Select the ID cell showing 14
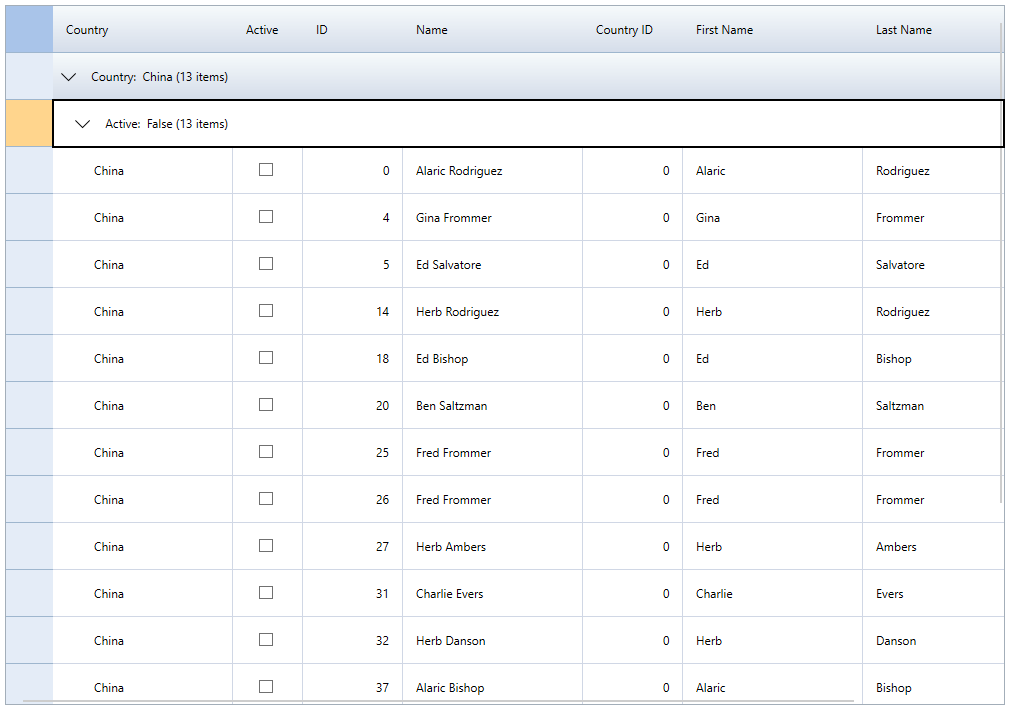 [x=352, y=312]
